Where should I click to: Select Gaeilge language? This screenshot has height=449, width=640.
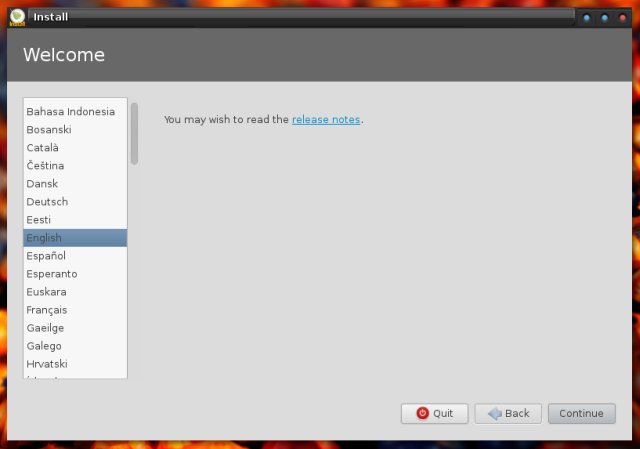click(75, 328)
